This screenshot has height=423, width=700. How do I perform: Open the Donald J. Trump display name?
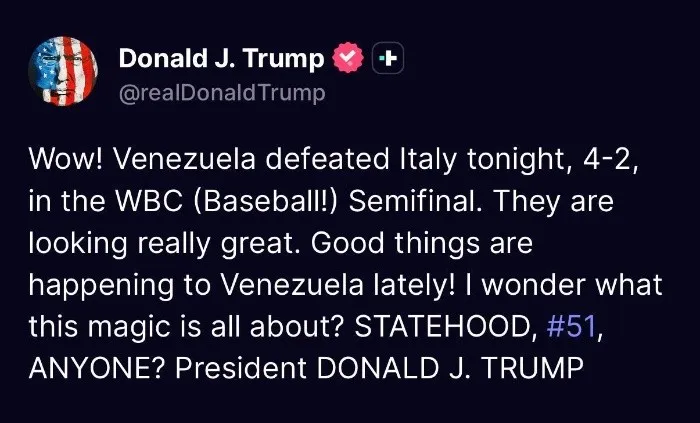[221, 59]
